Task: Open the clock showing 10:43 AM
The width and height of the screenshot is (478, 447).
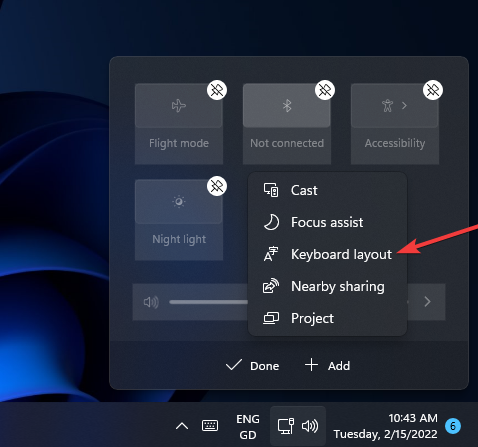Action: (x=385, y=426)
